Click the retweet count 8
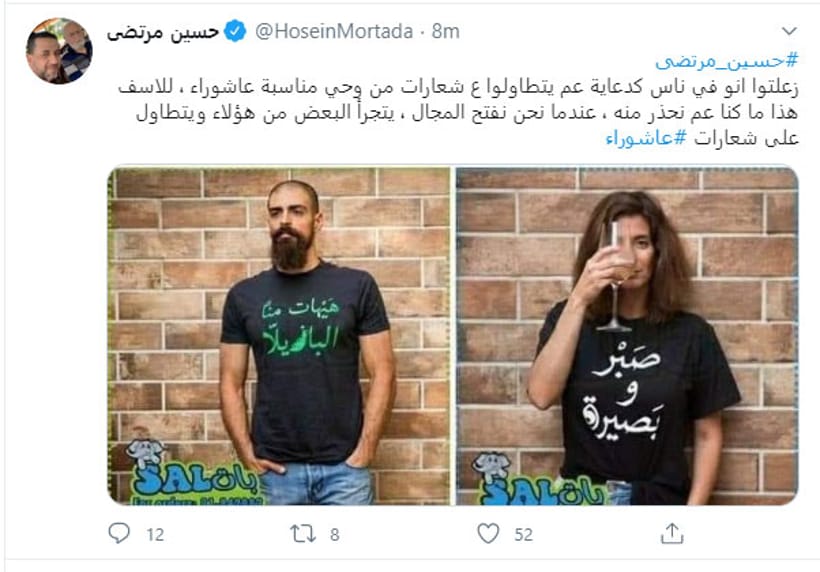This screenshot has width=820, height=572. pyautogui.click(x=335, y=534)
